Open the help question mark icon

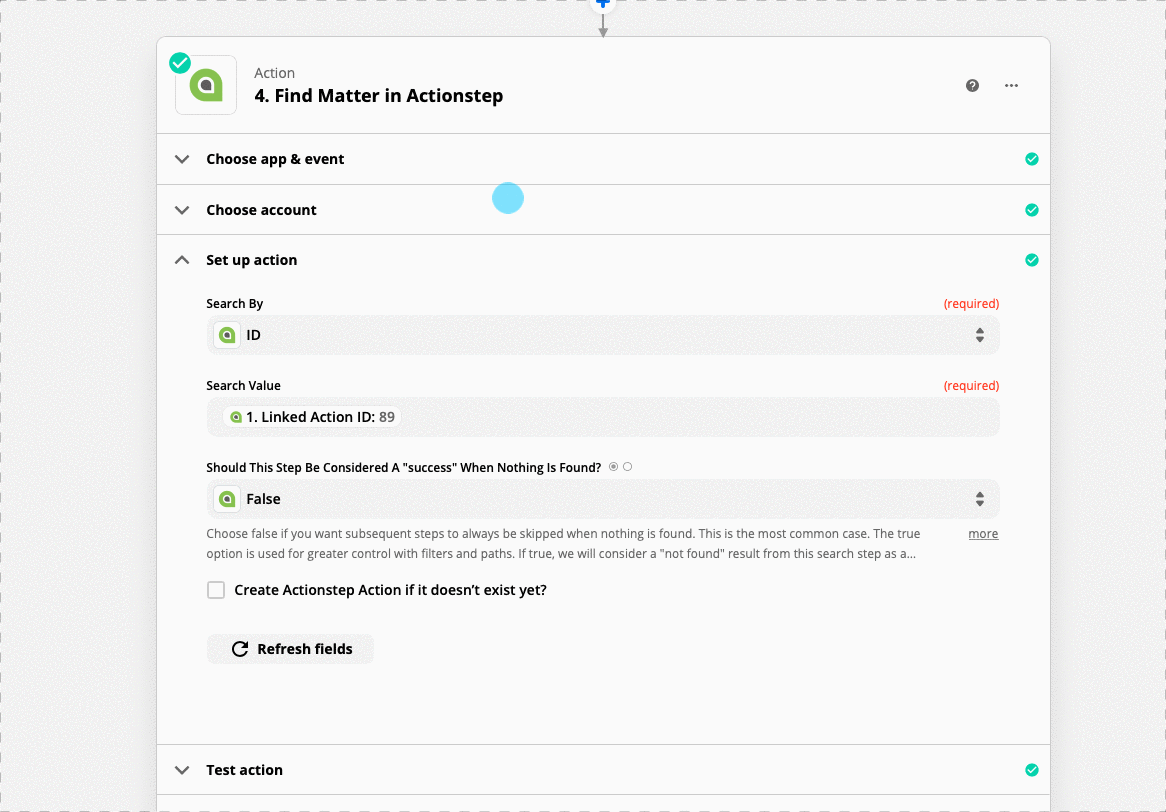coord(972,86)
